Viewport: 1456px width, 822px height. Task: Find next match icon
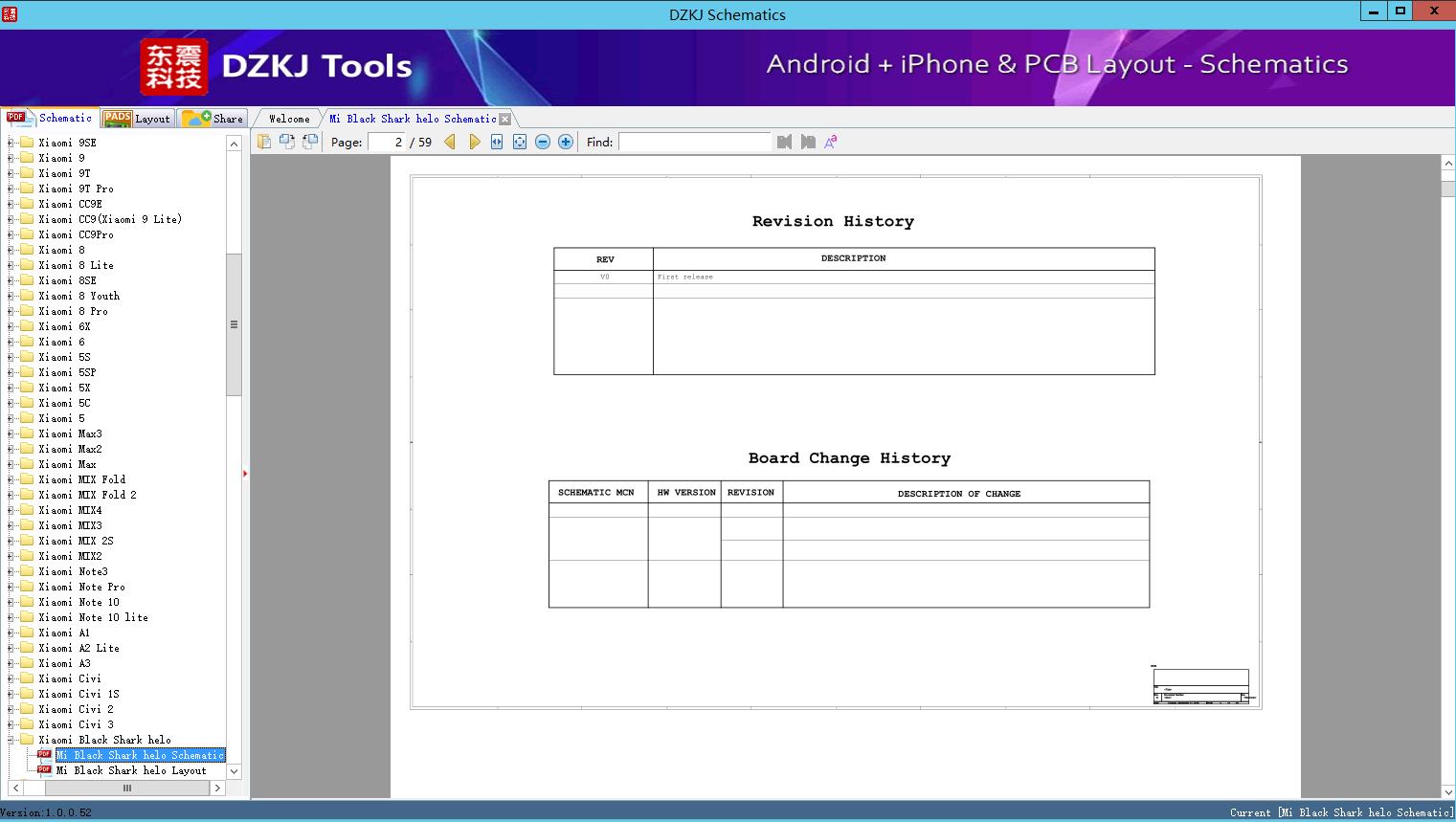[x=808, y=142]
